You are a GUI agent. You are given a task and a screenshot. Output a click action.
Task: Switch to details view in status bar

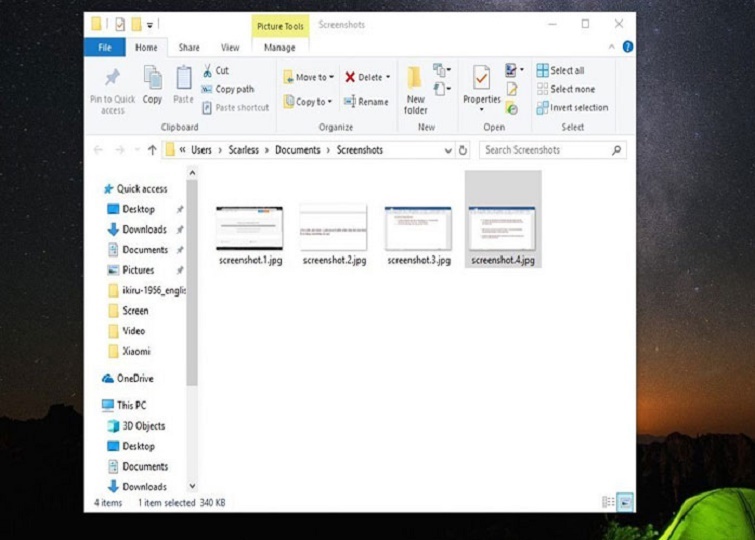[x=608, y=502]
